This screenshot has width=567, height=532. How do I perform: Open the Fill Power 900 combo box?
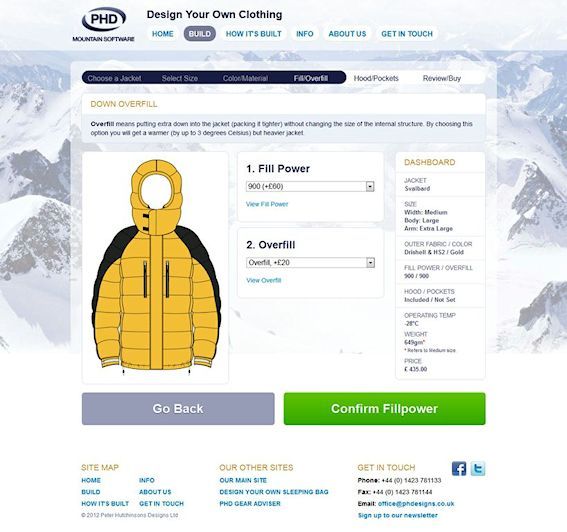coord(310,186)
